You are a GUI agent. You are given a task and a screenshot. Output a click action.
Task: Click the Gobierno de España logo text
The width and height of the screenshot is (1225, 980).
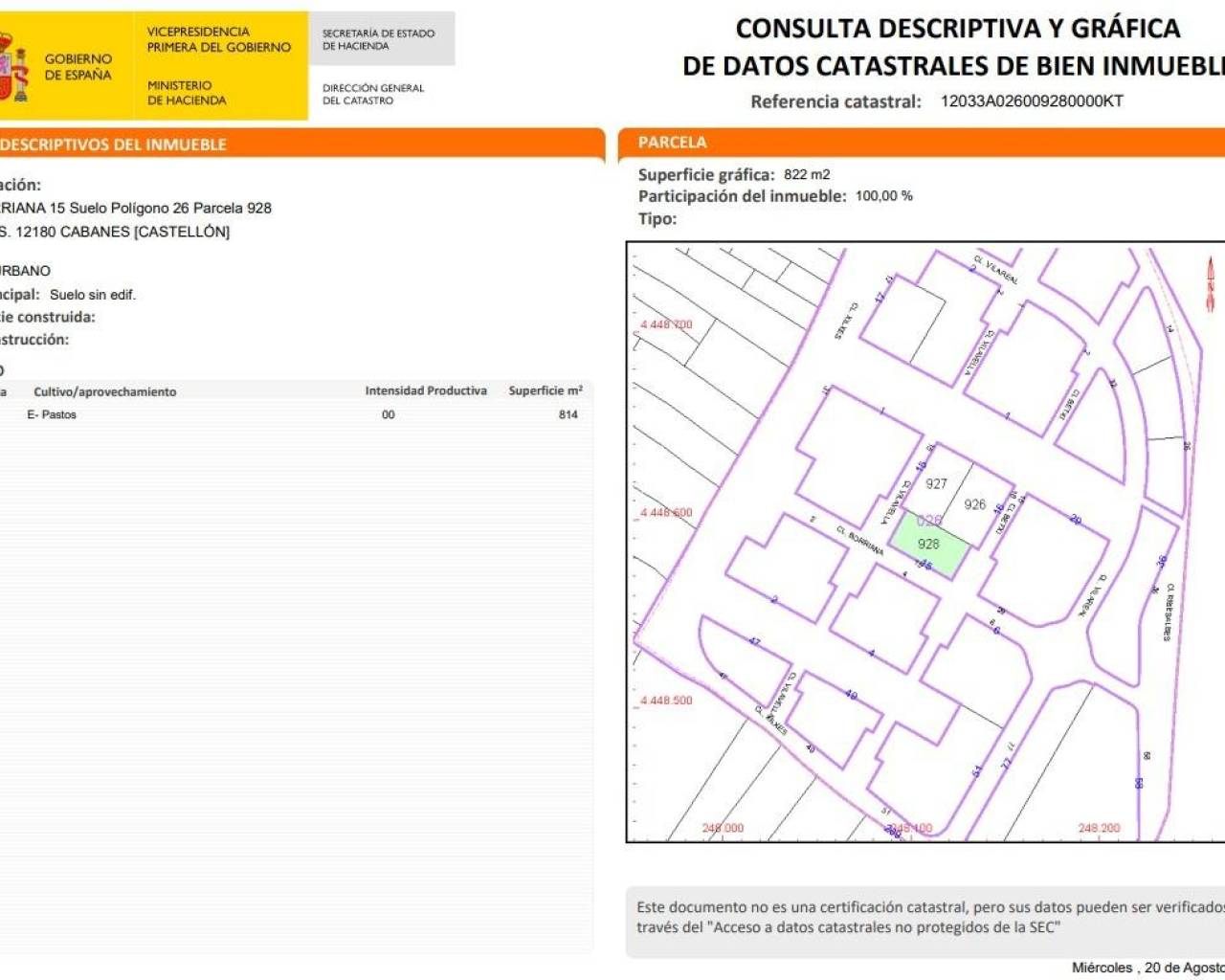(78, 67)
